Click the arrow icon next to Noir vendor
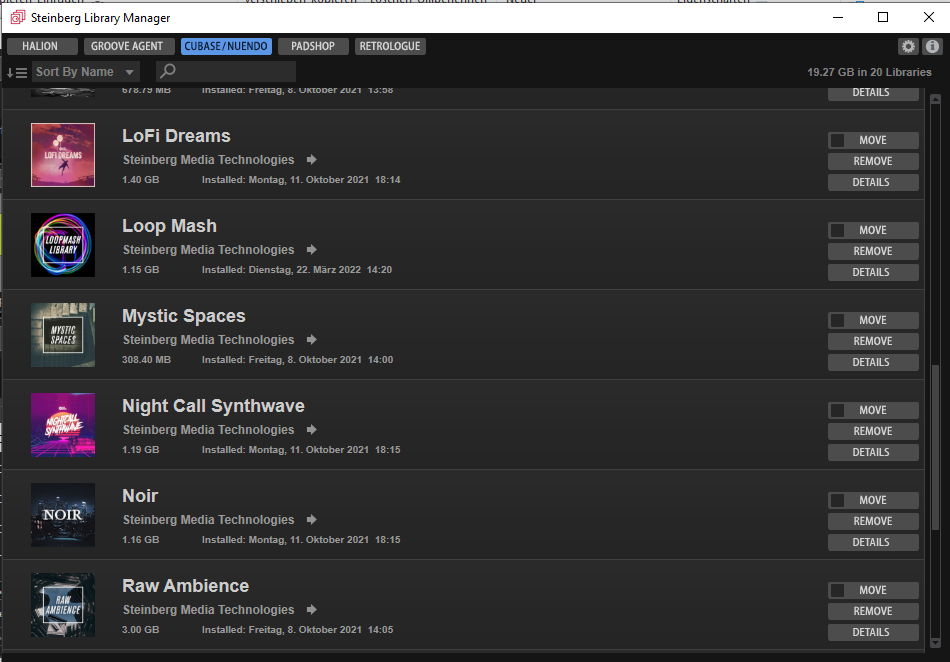This screenshot has width=950, height=662. pyautogui.click(x=311, y=519)
